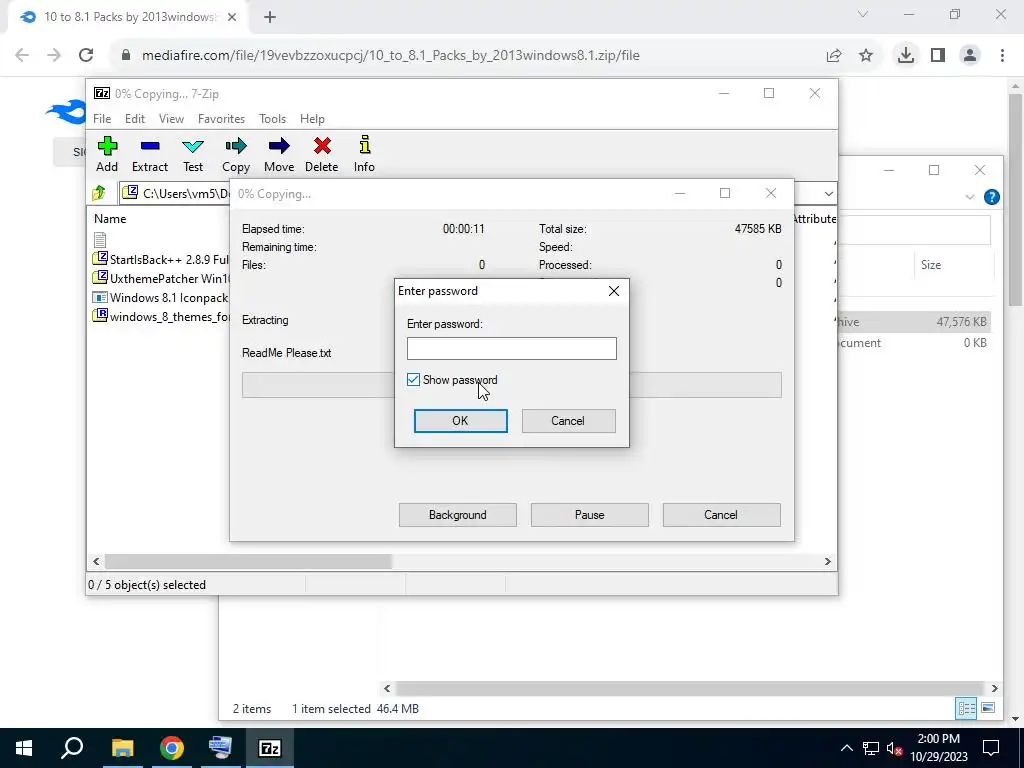The image size is (1024, 768).
Task: Open the Chrome tab search chevron
Action: point(863,14)
